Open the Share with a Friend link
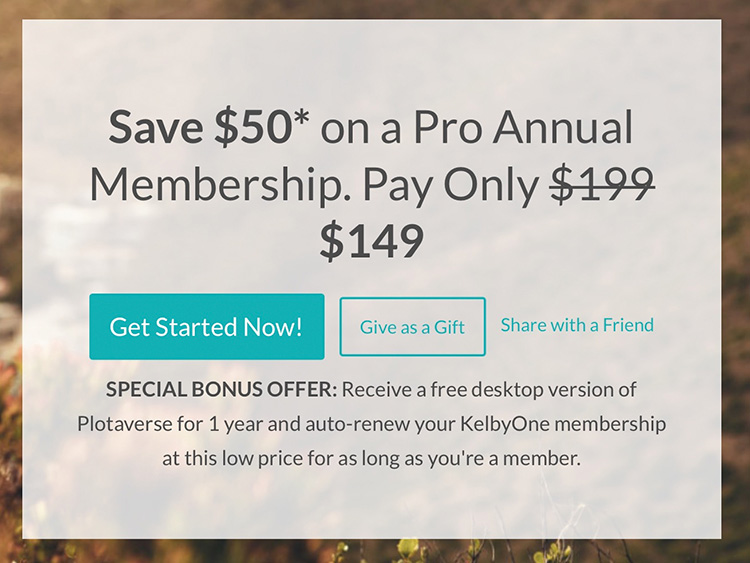 click(577, 325)
